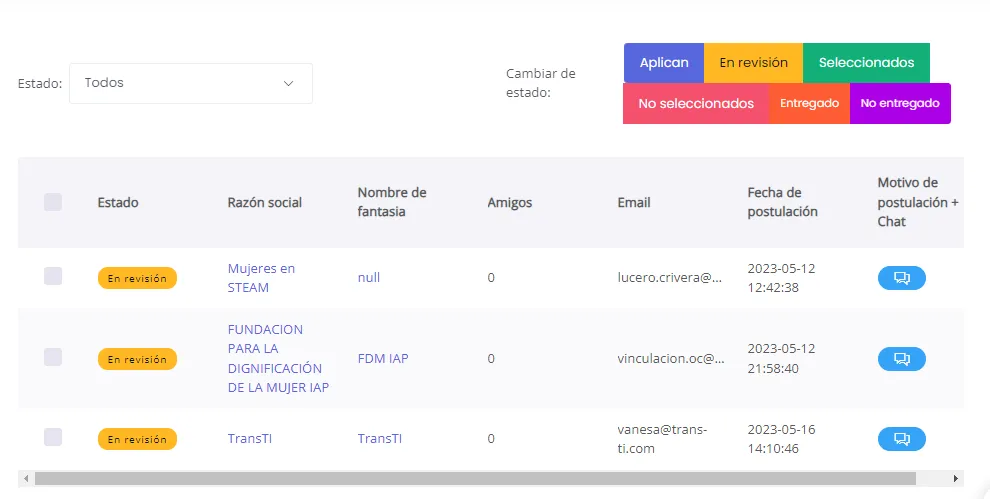Check the Mujeres en STEAM row checkbox
This screenshot has width=990, height=499.
[x=53, y=277]
